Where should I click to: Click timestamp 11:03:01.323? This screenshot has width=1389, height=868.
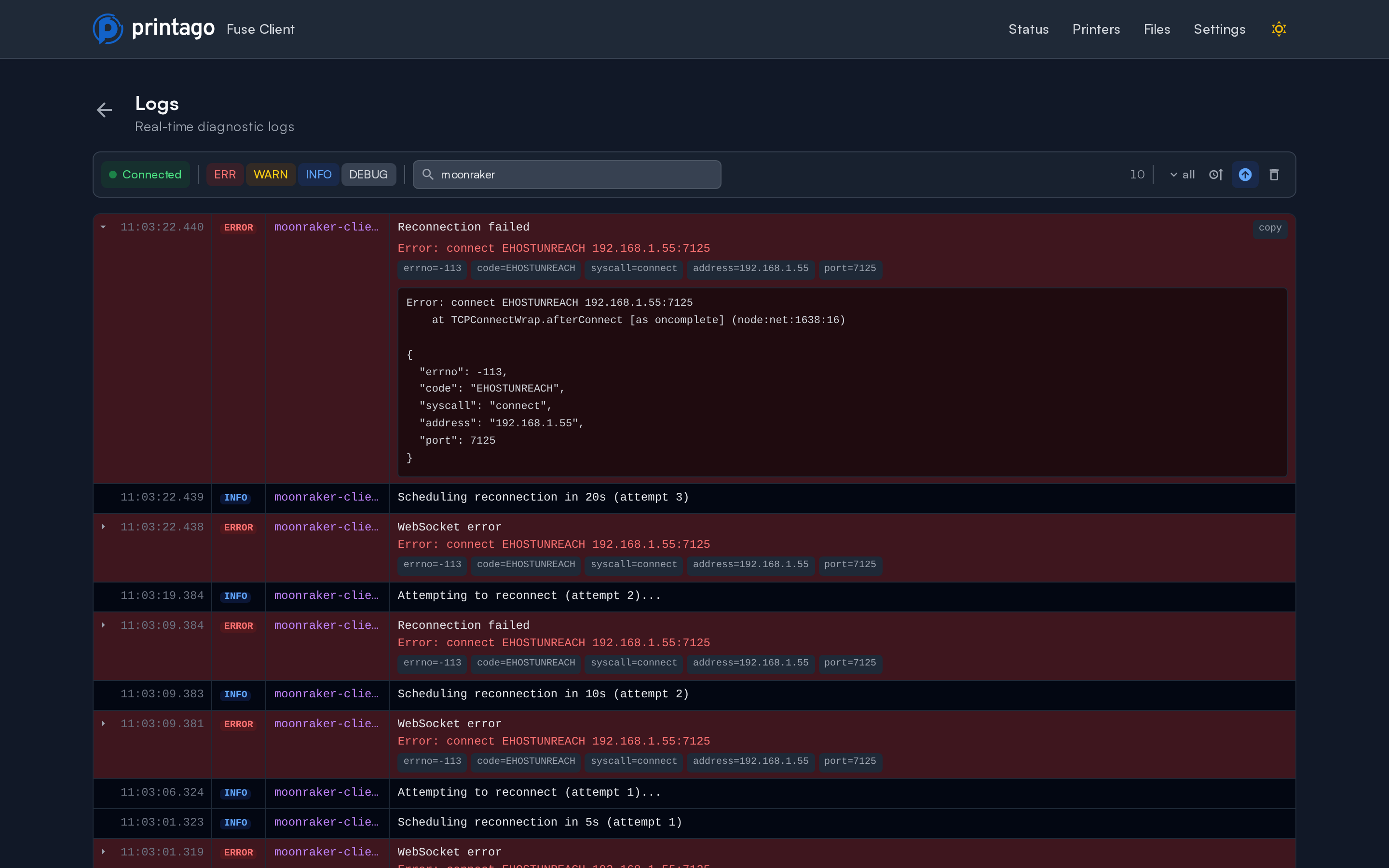pyautogui.click(x=162, y=823)
